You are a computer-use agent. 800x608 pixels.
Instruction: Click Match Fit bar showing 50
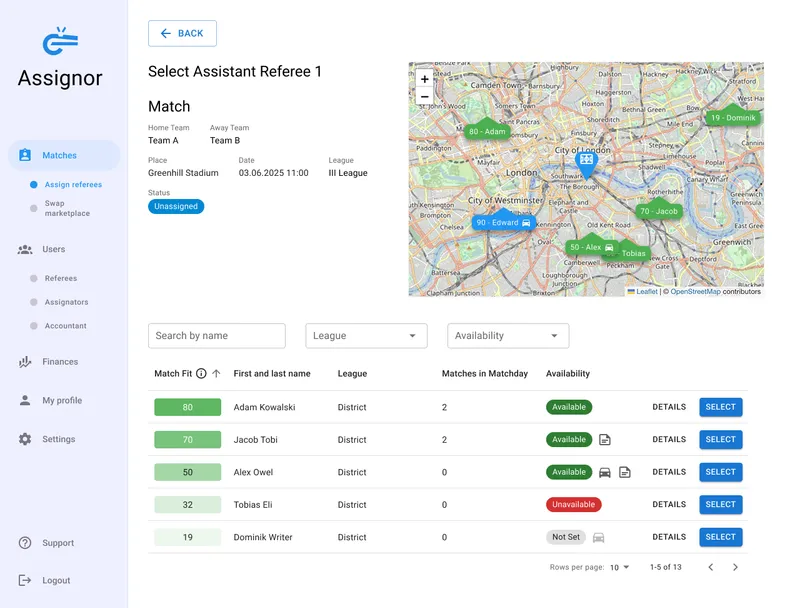[x=188, y=472]
